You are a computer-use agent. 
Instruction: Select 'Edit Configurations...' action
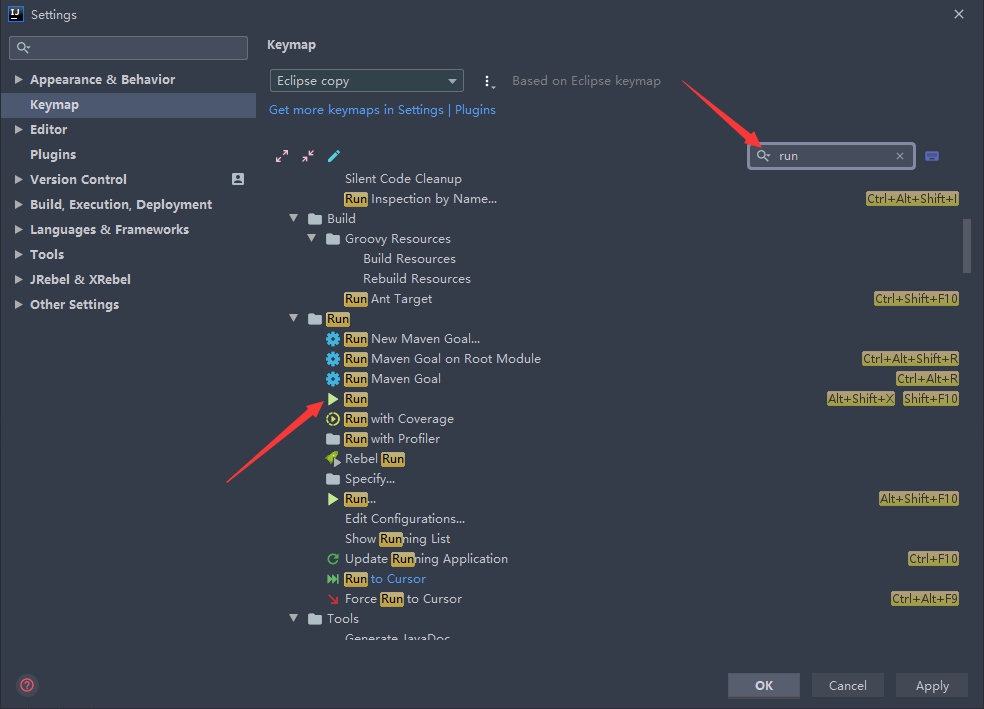(x=405, y=519)
